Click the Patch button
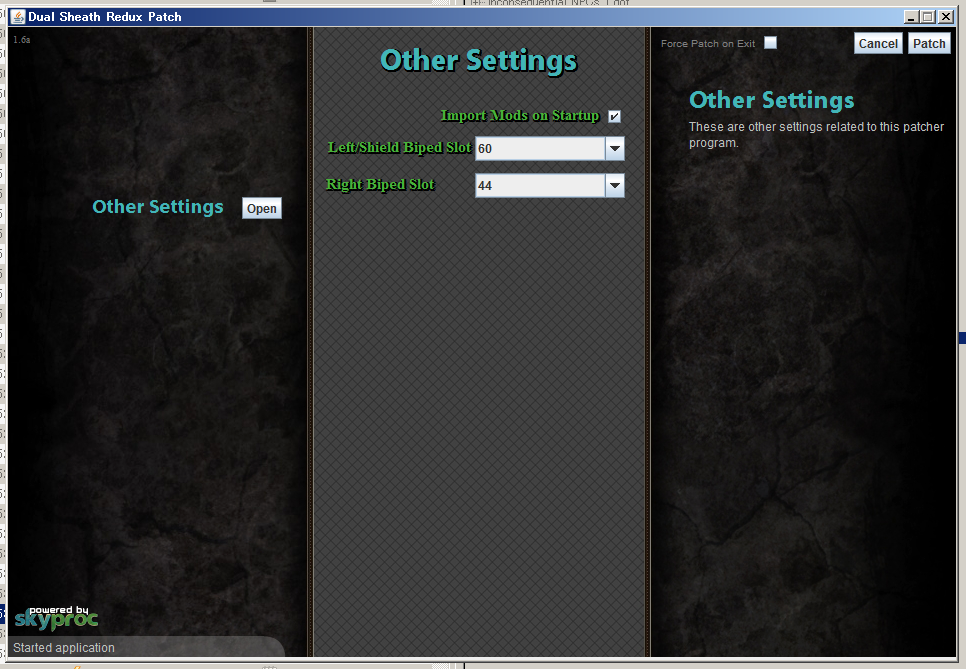 pyautogui.click(x=929, y=43)
